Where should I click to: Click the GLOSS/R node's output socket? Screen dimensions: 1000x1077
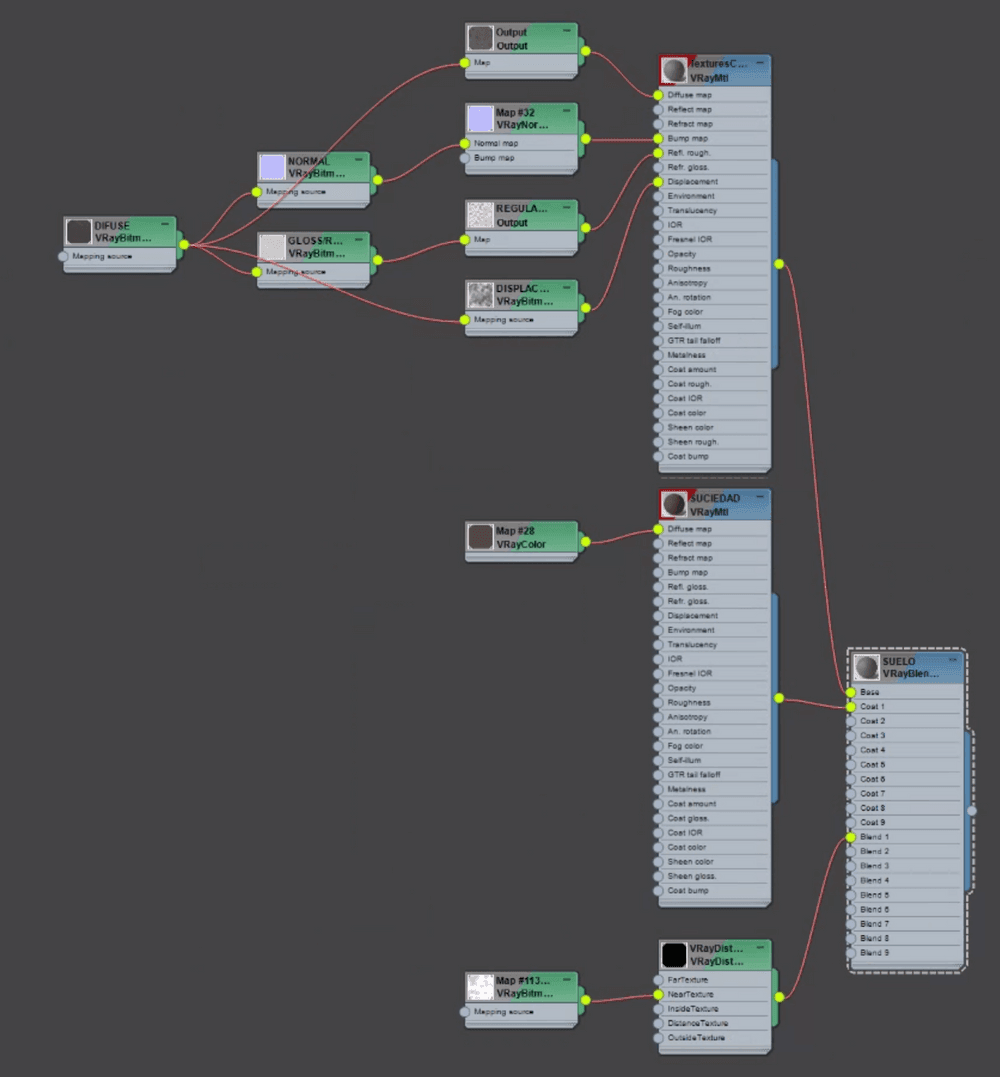pyautogui.click(x=378, y=260)
